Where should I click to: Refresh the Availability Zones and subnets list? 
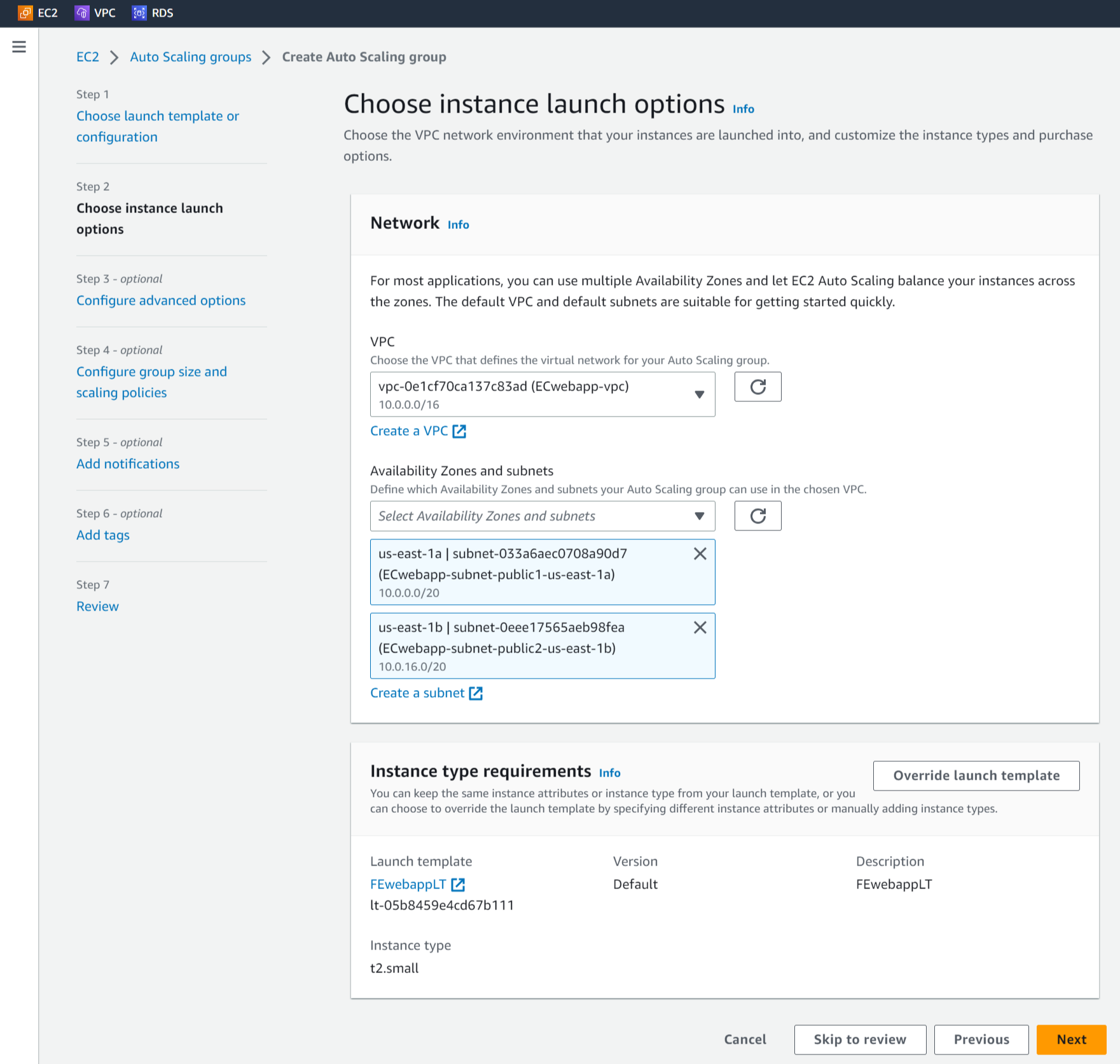point(757,516)
